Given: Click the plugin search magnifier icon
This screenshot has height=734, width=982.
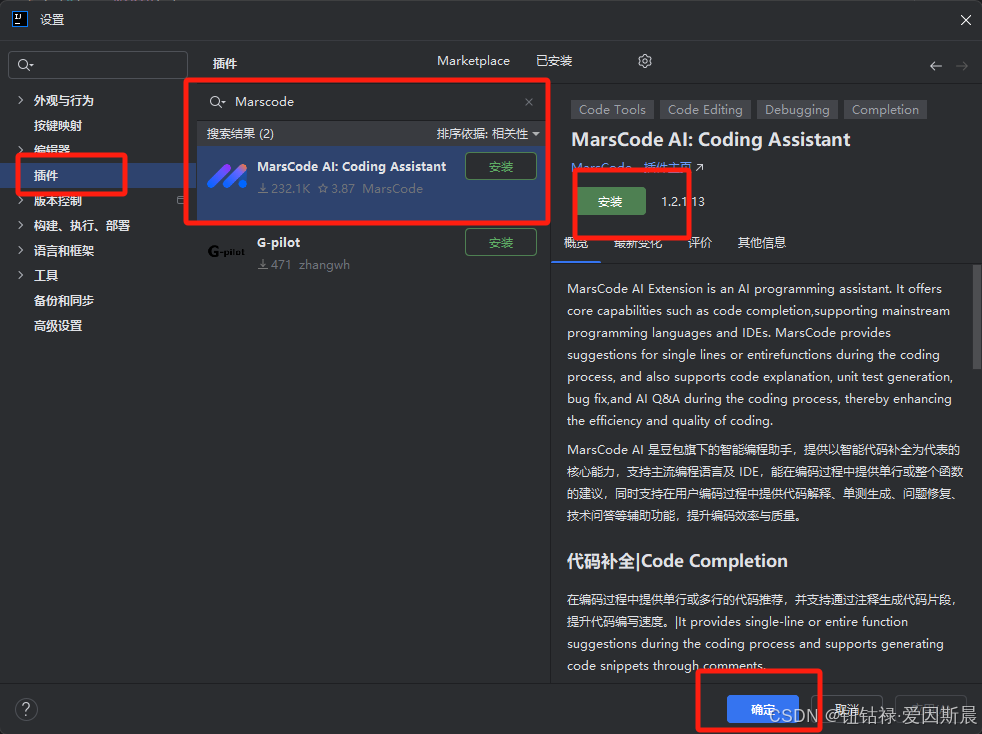Looking at the screenshot, I should pyautogui.click(x=217, y=101).
